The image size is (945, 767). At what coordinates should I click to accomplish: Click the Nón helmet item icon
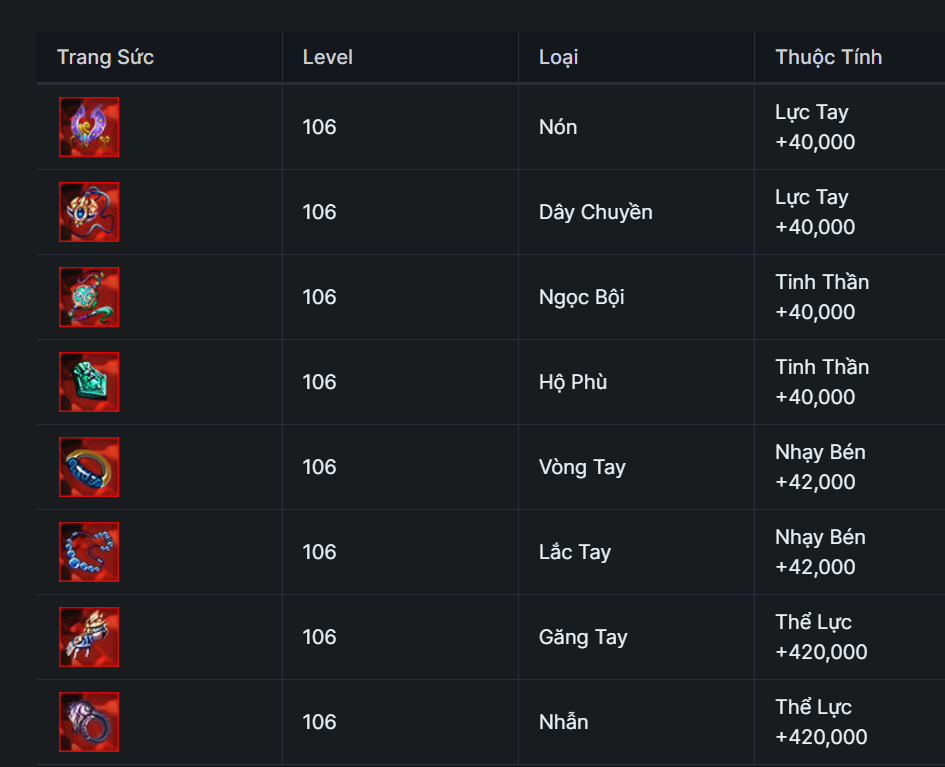tap(89, 127)
